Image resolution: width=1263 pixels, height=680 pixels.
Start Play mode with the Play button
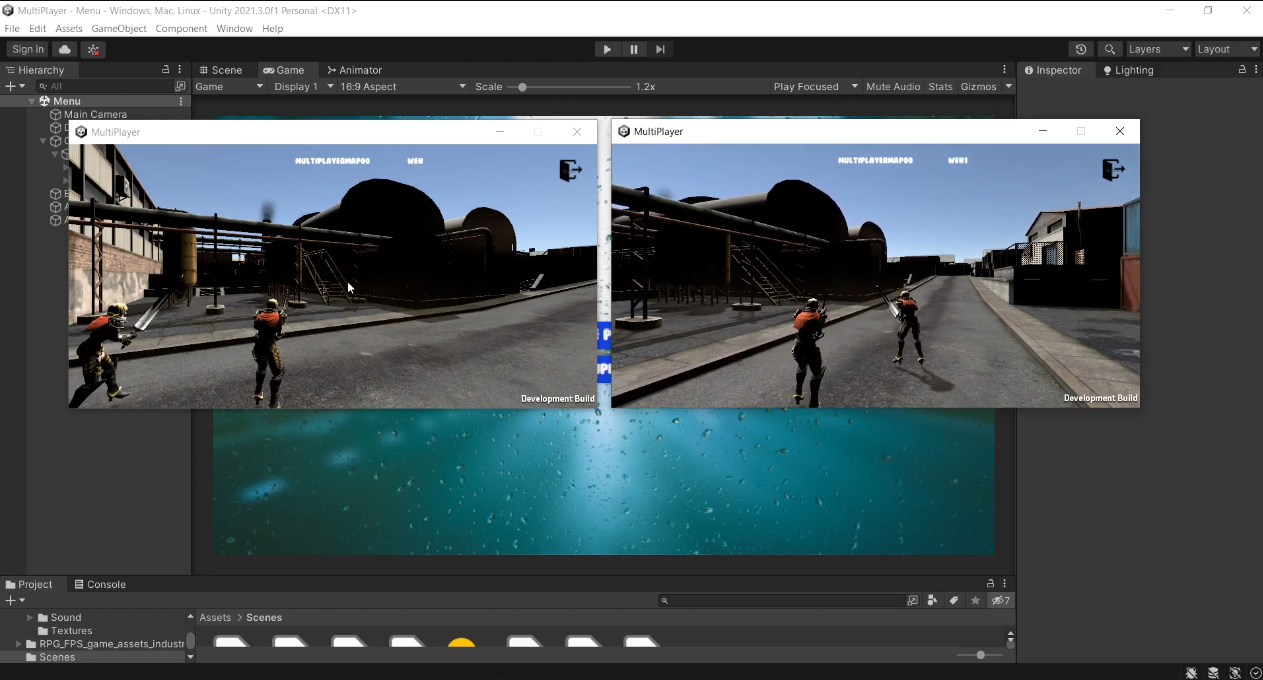[607, 49]
